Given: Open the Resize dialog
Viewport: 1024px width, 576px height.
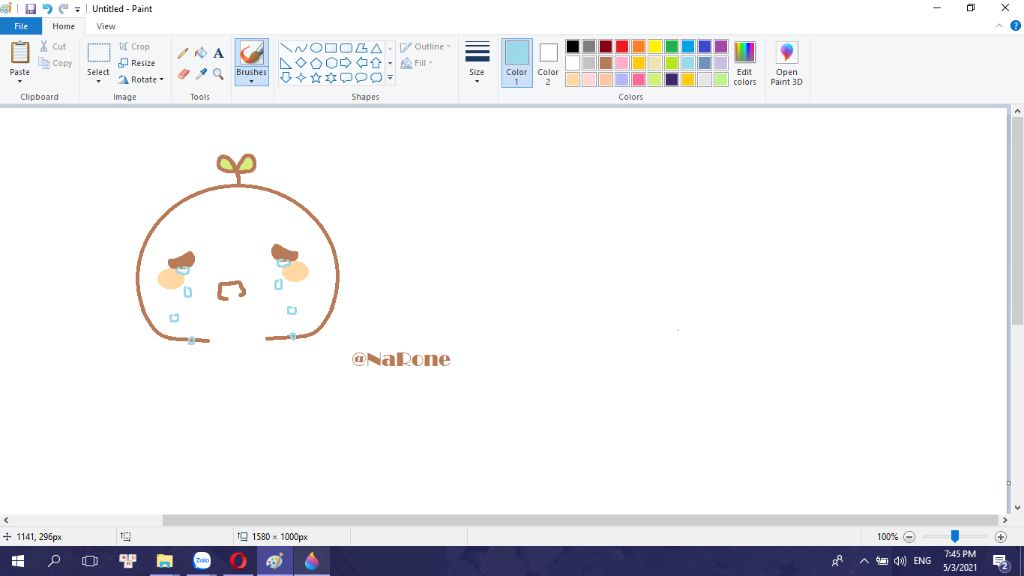Looking at the screenshot, I should pos(136,63).
